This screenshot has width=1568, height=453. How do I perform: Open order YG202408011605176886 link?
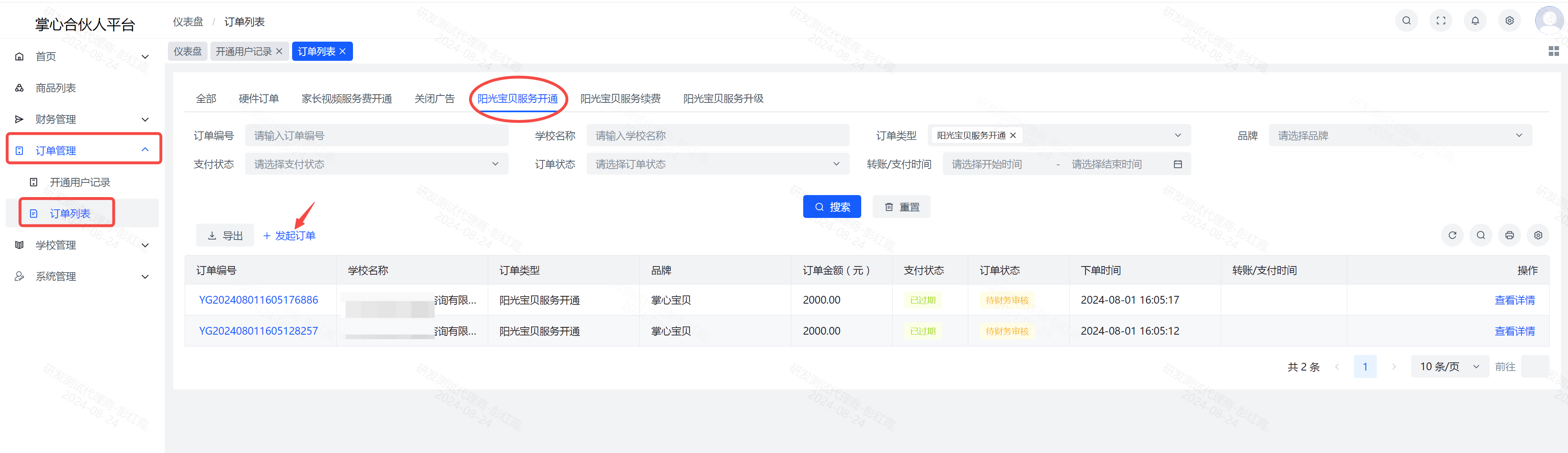click(258, 300)
